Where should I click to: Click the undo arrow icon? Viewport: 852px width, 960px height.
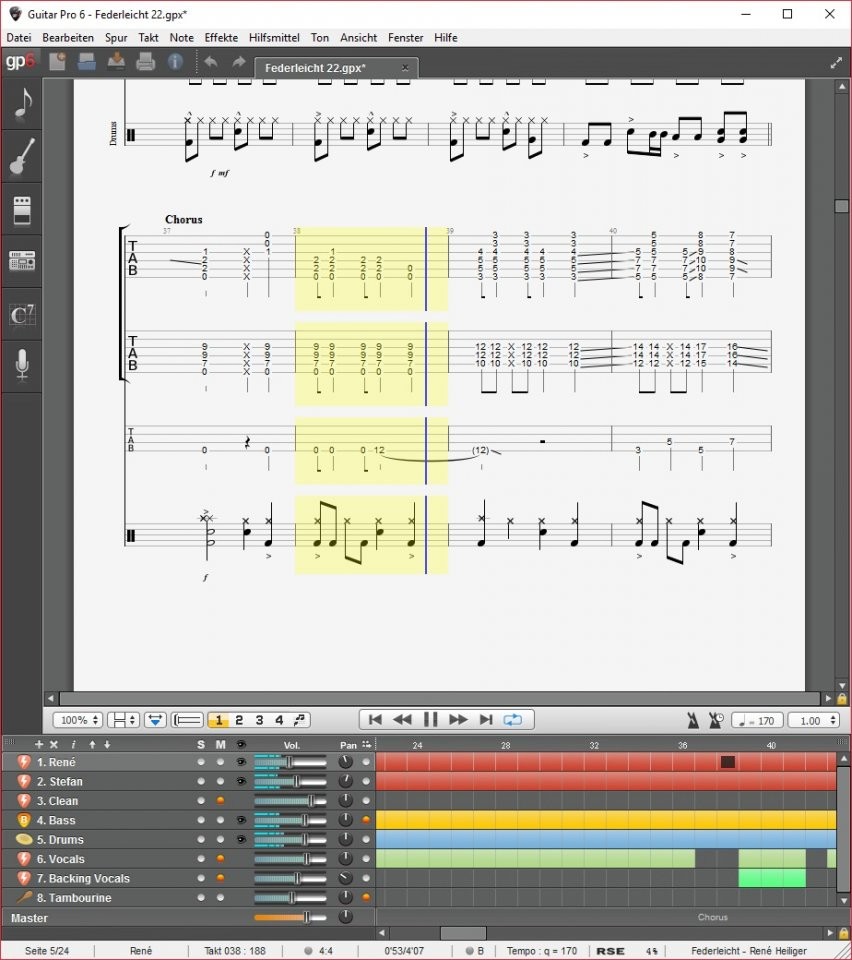[x=211, y=62]
